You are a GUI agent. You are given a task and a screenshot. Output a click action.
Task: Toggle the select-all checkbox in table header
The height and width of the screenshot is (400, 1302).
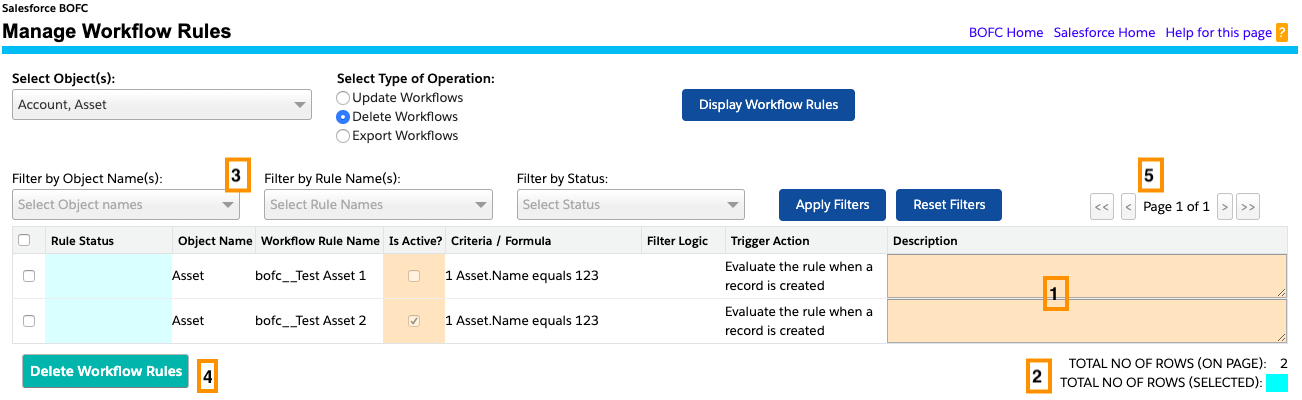[25, 240]
